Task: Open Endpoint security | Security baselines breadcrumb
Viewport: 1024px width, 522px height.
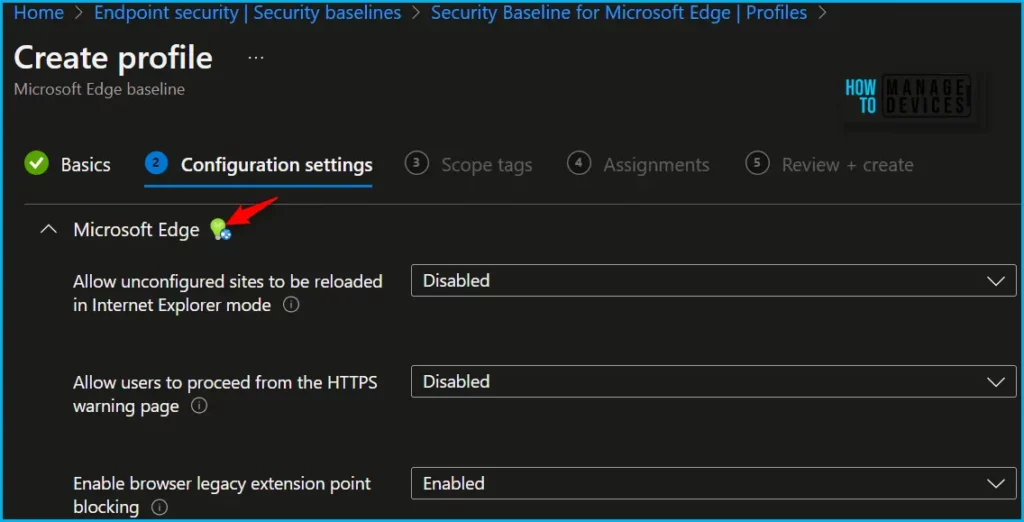Action: (248, 12)
